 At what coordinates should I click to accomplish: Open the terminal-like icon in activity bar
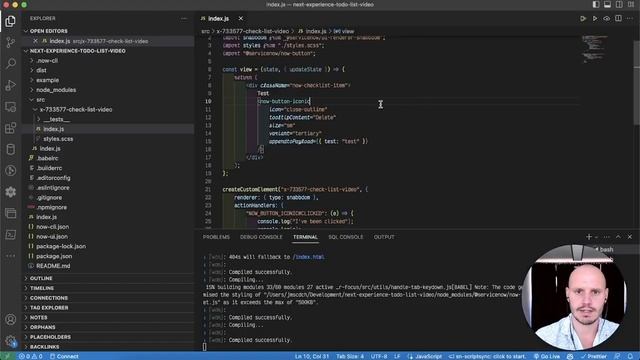[11, 235]
